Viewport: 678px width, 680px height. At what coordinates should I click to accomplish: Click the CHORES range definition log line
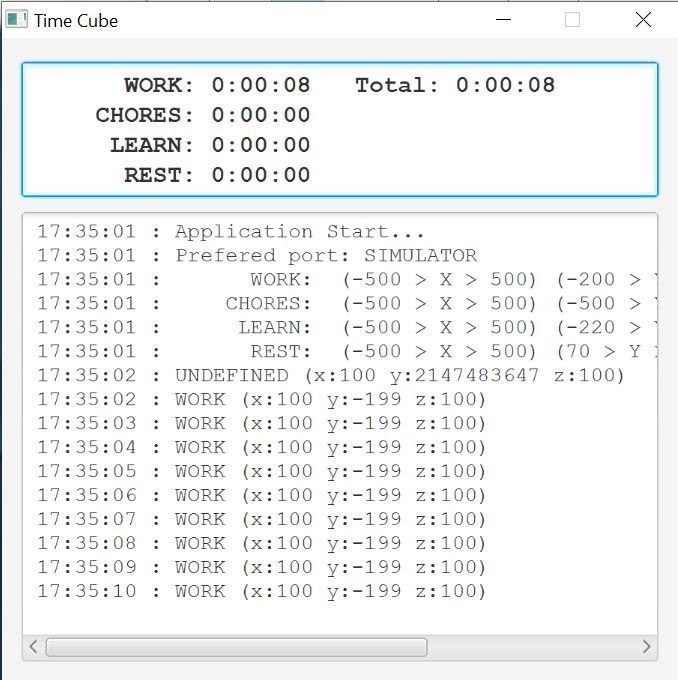pyautogui.click(x=347, y=304)
